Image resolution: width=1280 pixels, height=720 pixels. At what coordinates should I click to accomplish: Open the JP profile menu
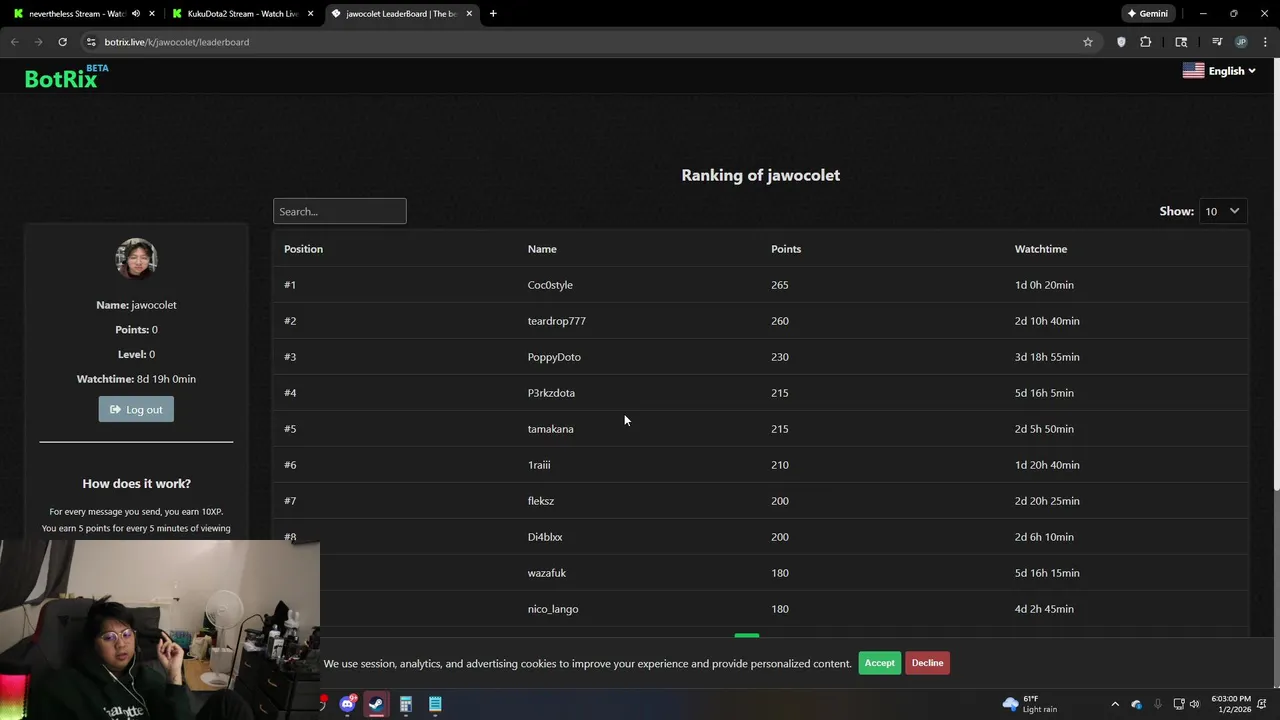coord(1241,42)
